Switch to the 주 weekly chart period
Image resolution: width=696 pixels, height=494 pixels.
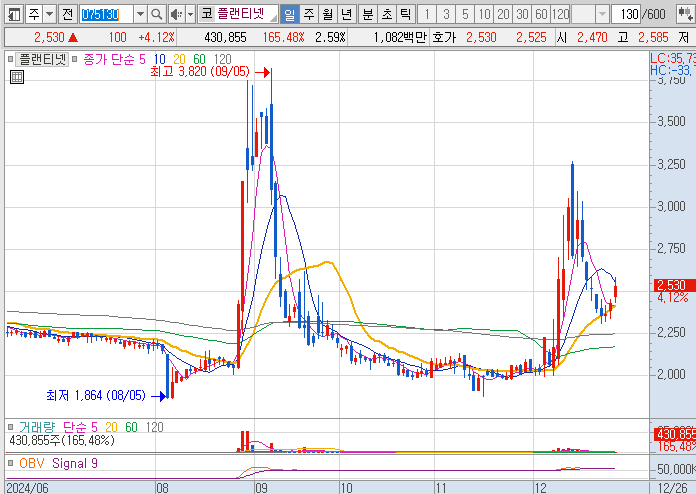308,15
